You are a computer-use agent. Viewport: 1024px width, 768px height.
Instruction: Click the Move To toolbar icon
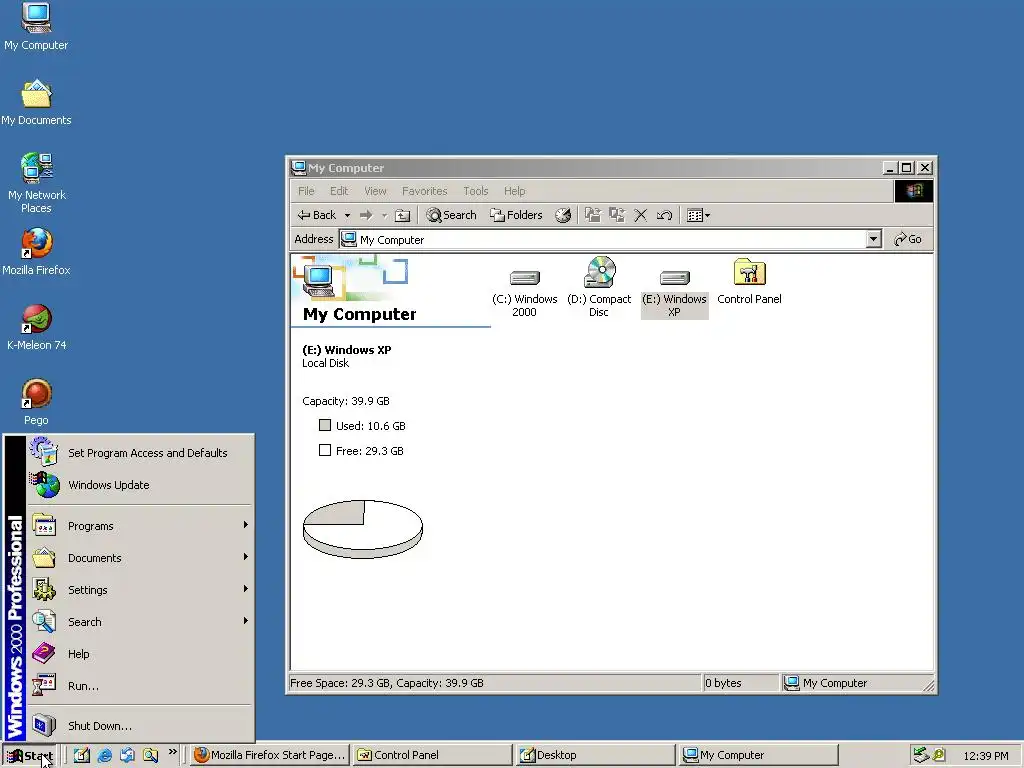(593, 215)
